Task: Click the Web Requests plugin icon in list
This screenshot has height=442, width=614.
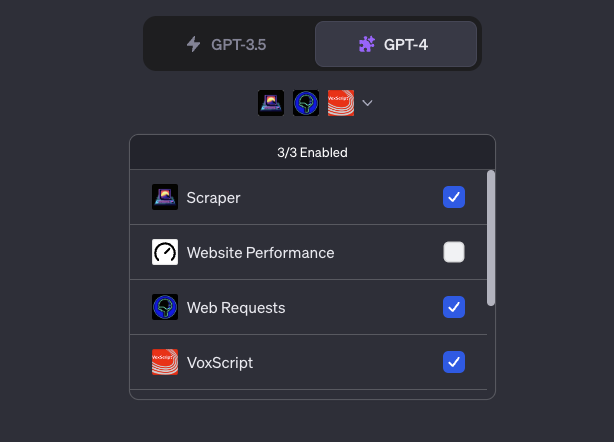Action: point(165,307)
